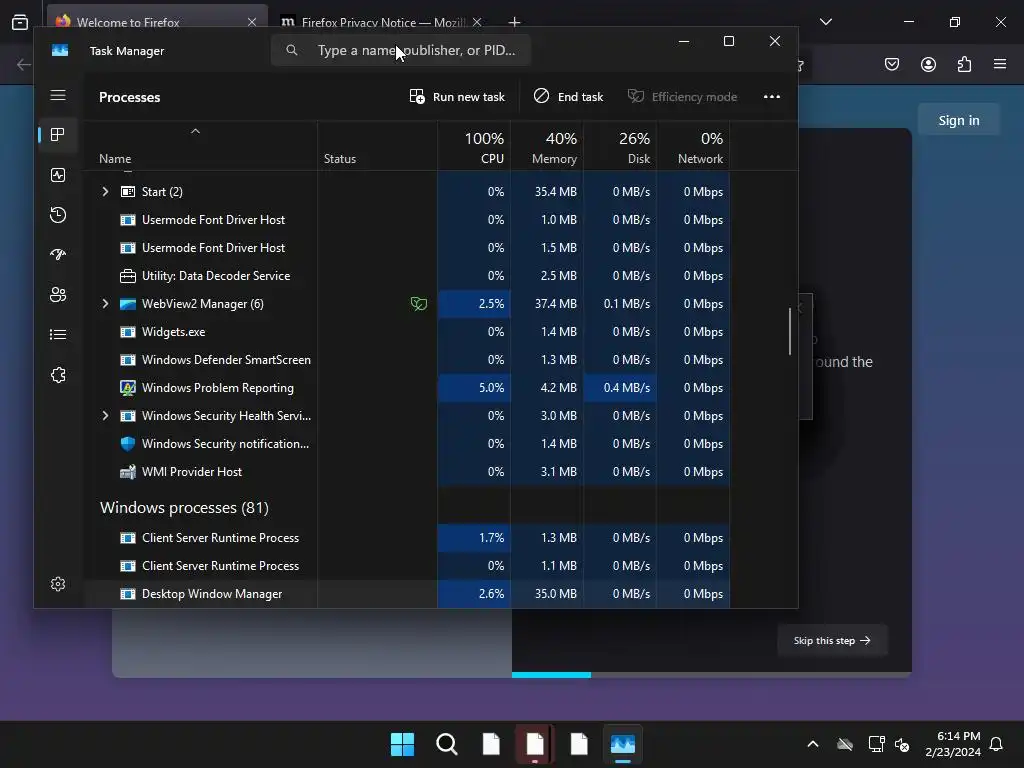Click the Firefox Save to Pocket icon
1024x768 pixels.
(892, 64)
